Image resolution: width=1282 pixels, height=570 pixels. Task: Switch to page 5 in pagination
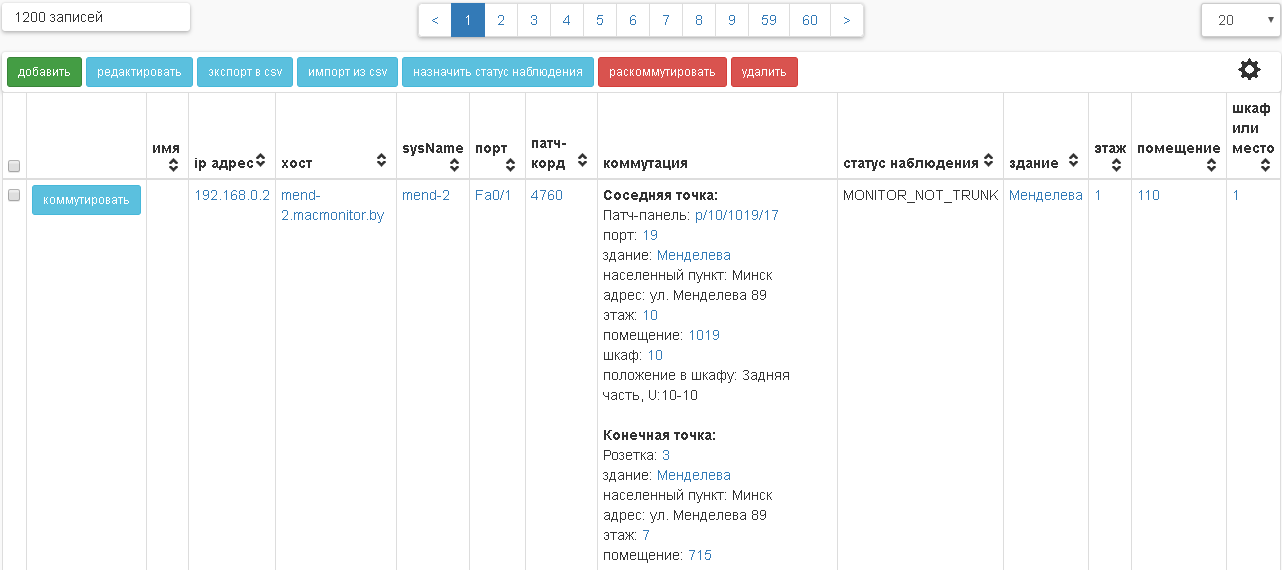point(599,20)
